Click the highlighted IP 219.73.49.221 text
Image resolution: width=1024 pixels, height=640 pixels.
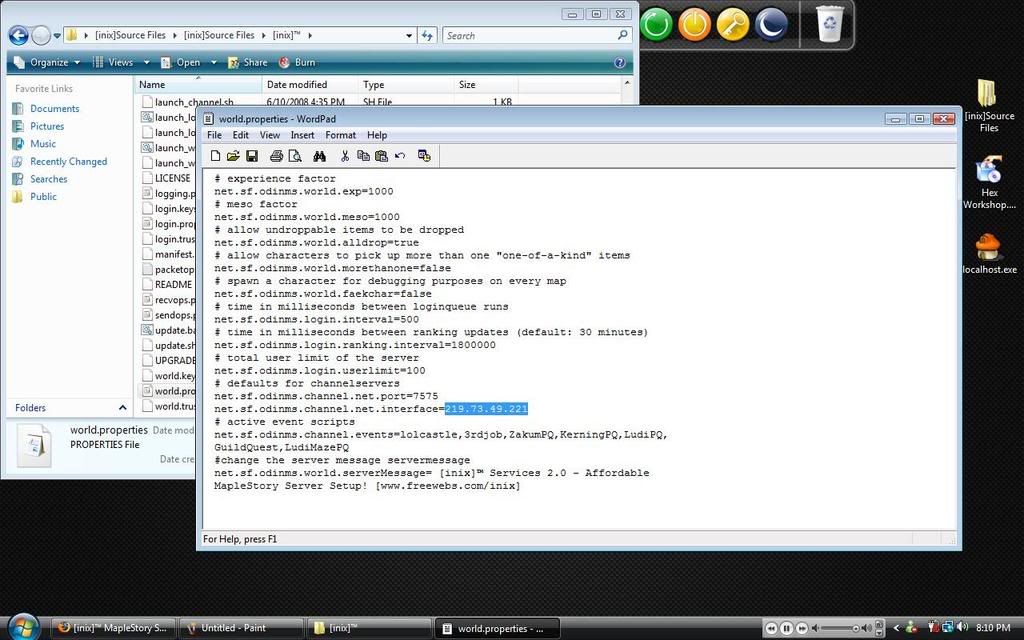point(486,409)
